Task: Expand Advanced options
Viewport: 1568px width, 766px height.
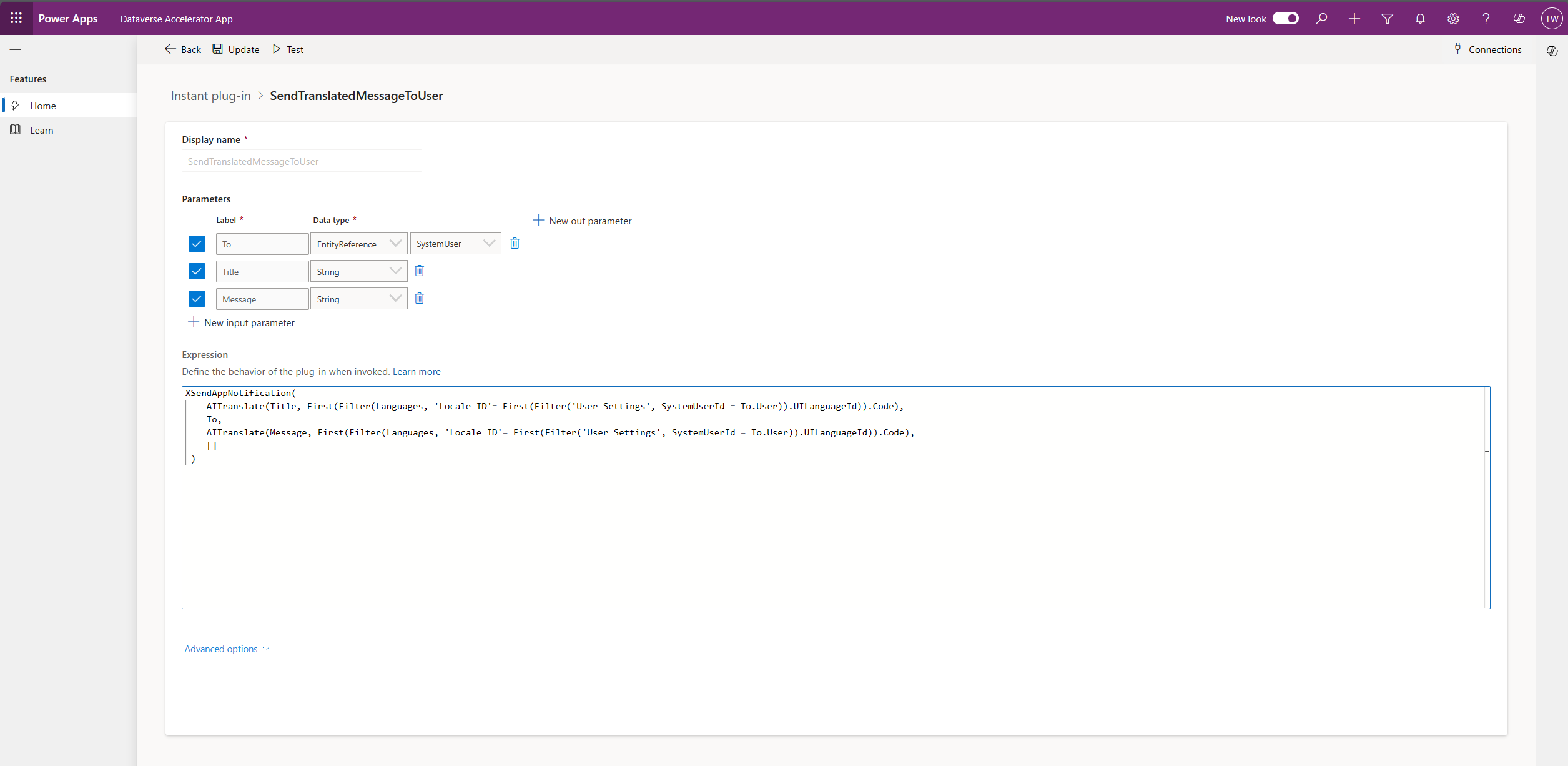Action: (227, 649)
